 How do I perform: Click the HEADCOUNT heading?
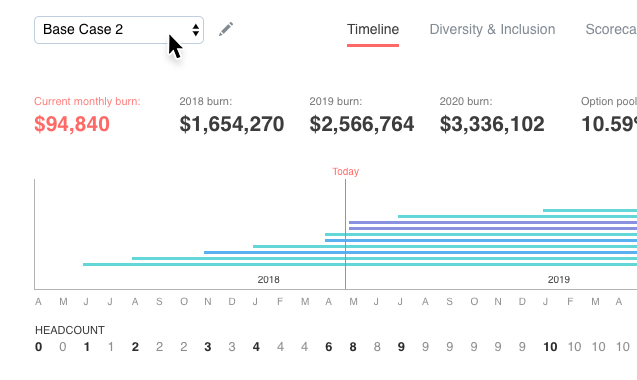[70, 330]
